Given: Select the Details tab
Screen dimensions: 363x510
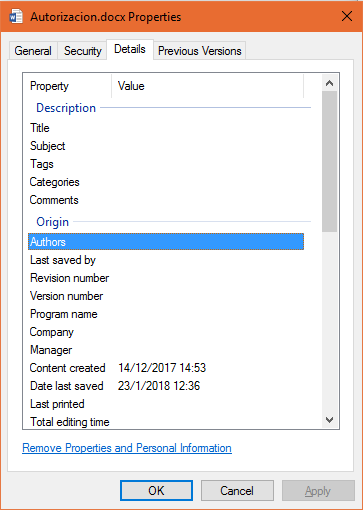Looking at the screenshot, I should tap(130, 49).
